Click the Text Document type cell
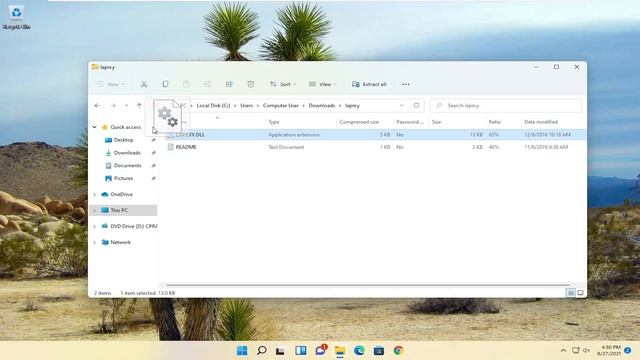Image resolution: width=640 pixels, height=360 pixels. click(286, 147)
